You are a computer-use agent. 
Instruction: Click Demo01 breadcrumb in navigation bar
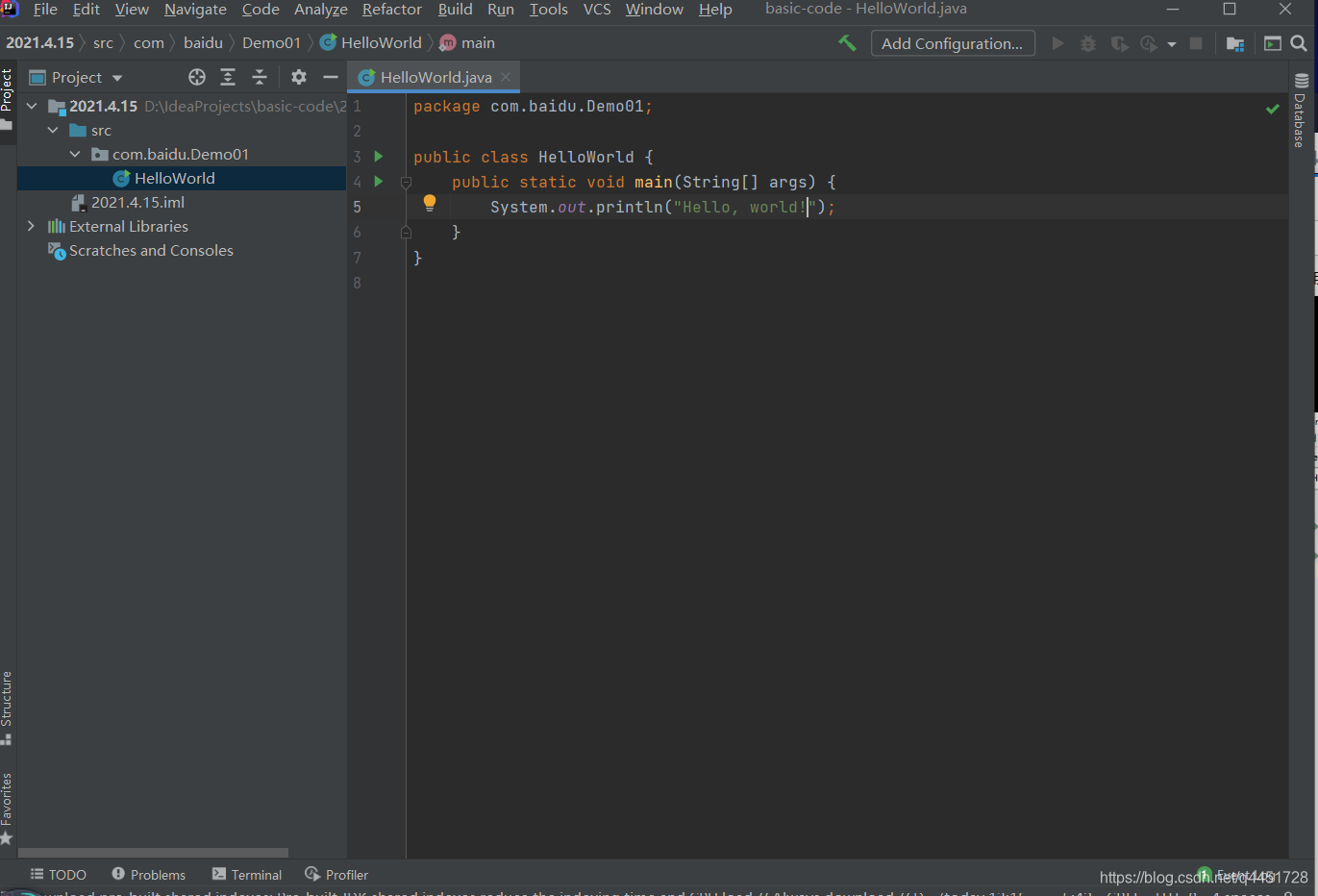coord(271,43)
